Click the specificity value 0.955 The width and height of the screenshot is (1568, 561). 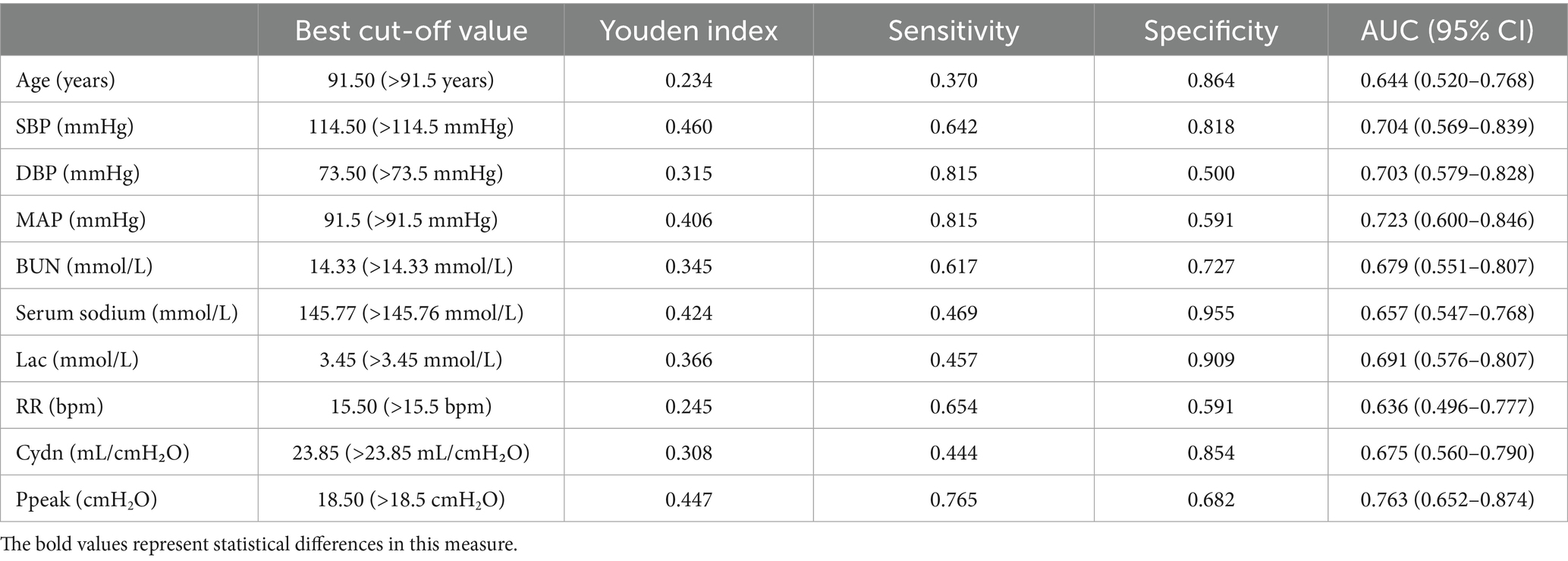point(1211,313)
